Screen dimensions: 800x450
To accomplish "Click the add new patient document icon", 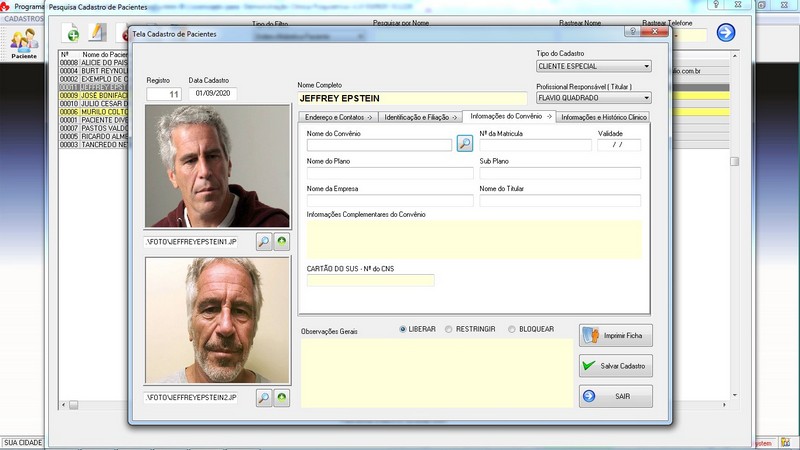I will click(71, 33).
